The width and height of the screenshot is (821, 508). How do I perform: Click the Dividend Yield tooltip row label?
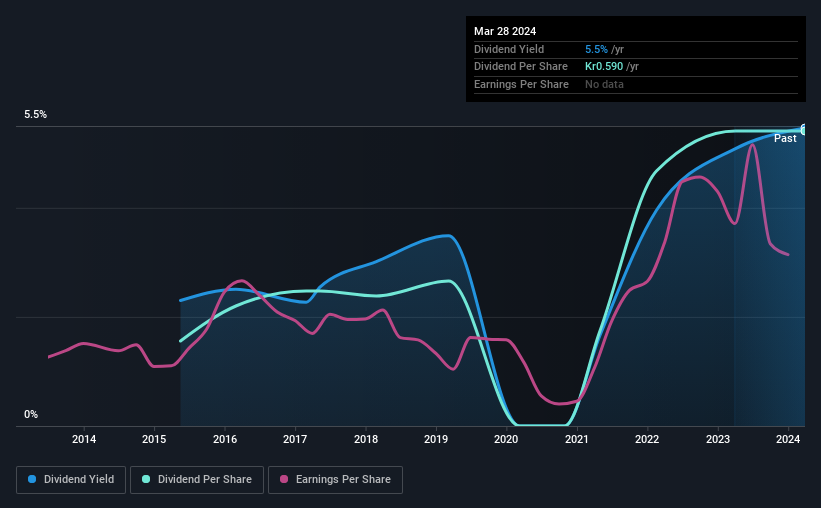(509, 49)
